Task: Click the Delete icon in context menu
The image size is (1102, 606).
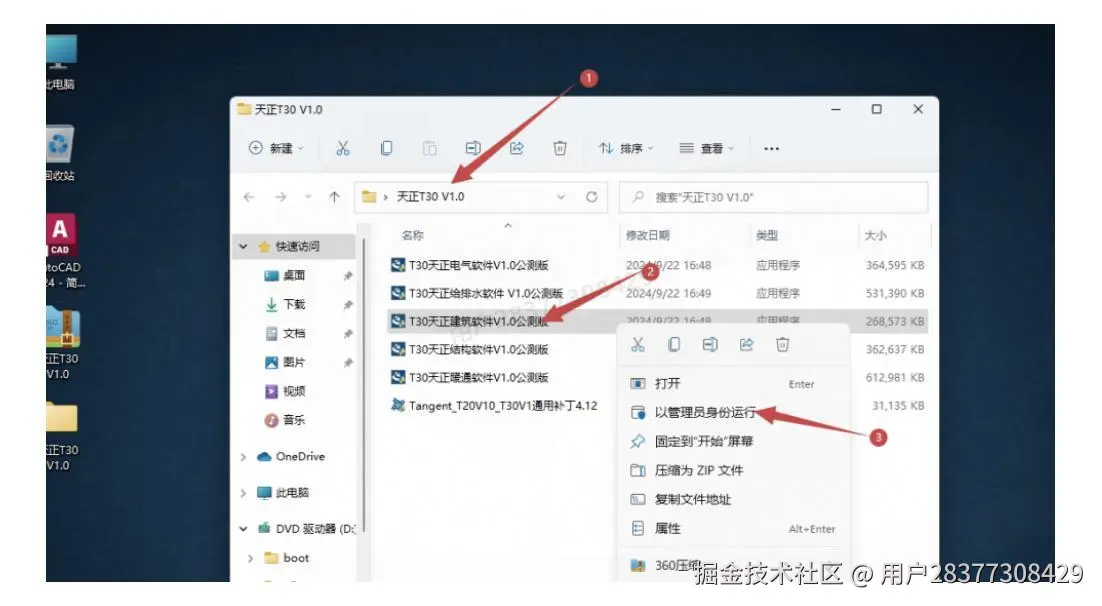Action: [782, 344]
